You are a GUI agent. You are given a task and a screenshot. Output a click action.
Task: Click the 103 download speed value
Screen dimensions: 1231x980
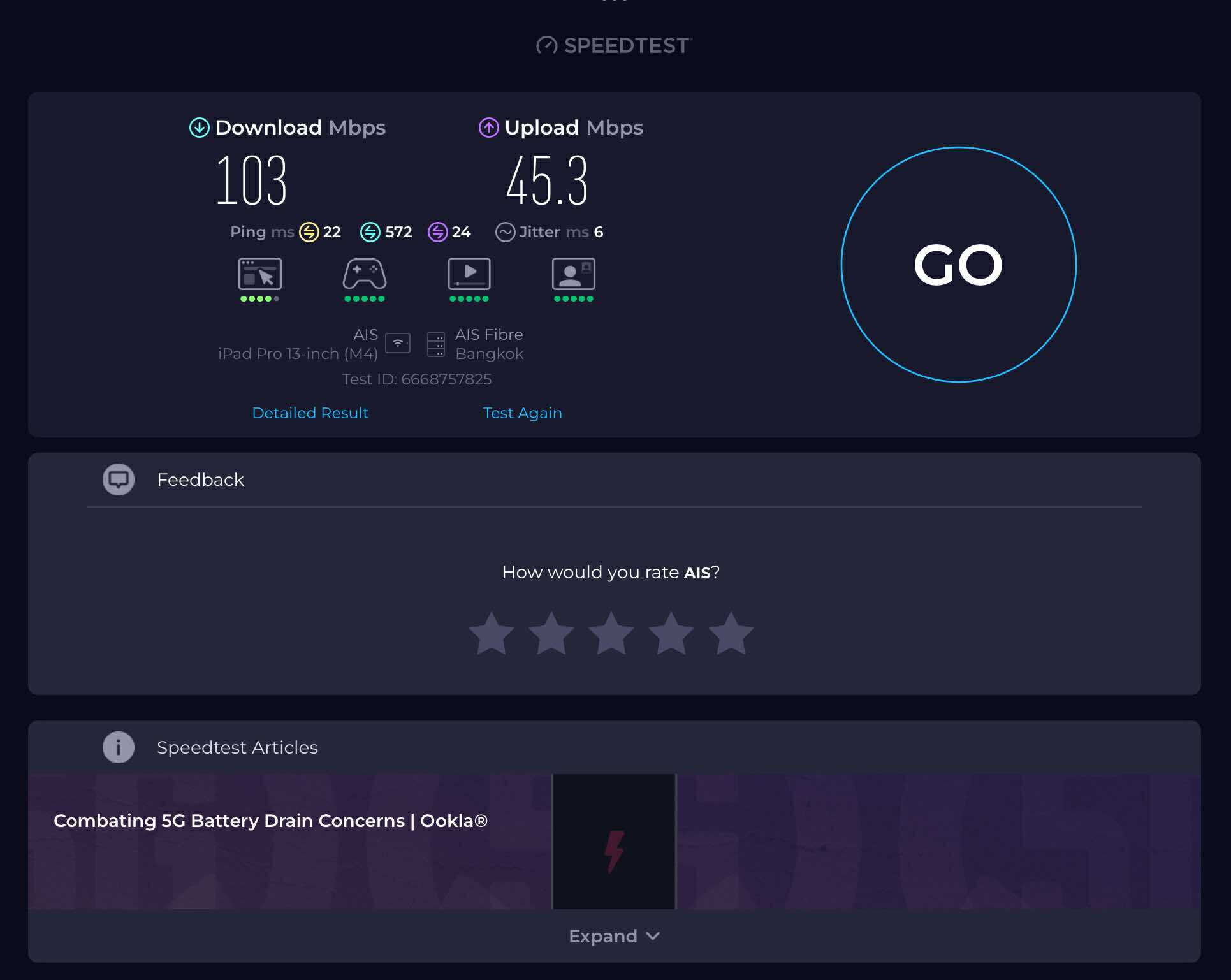pyautogui.click(x=252, y=180)
